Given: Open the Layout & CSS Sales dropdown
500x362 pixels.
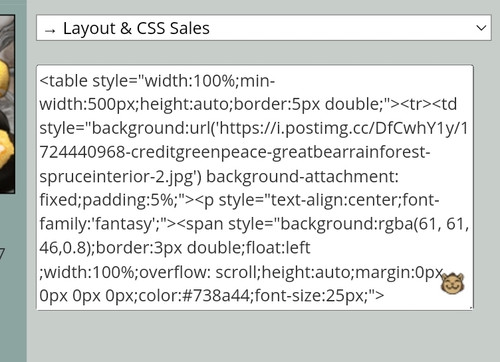Looking at the screenshot, I should [x=264, y=28].
